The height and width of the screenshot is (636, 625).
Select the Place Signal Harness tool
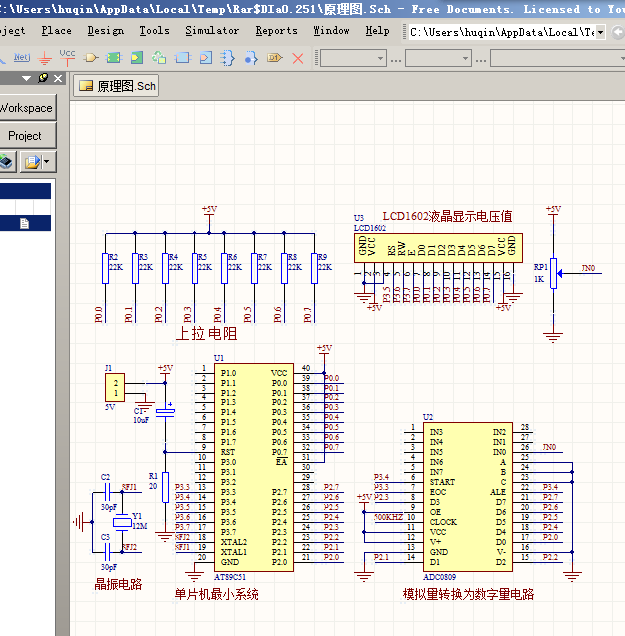coord(228,58)
